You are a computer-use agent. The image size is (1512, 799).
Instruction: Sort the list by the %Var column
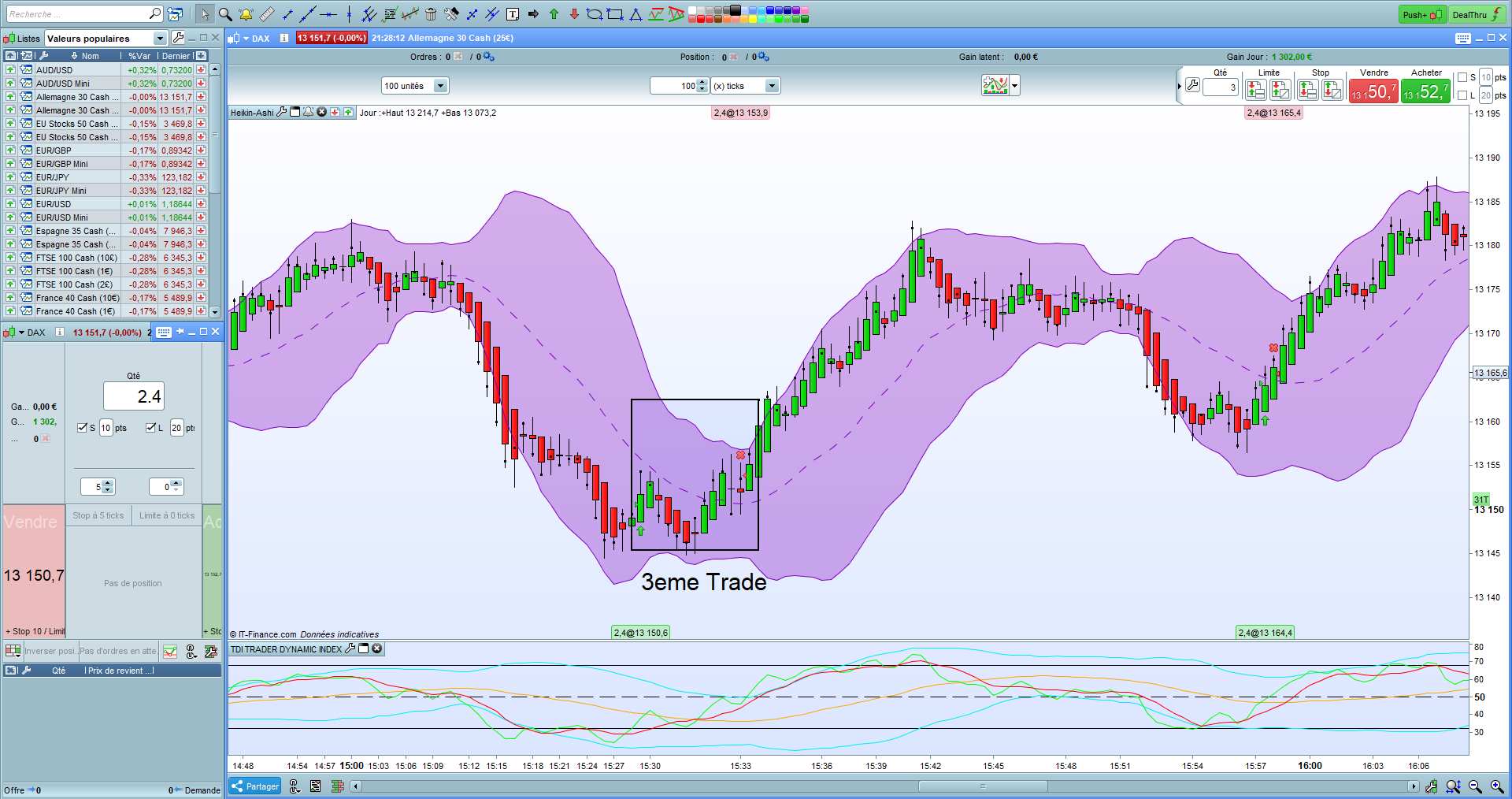(x=139, y=56)
